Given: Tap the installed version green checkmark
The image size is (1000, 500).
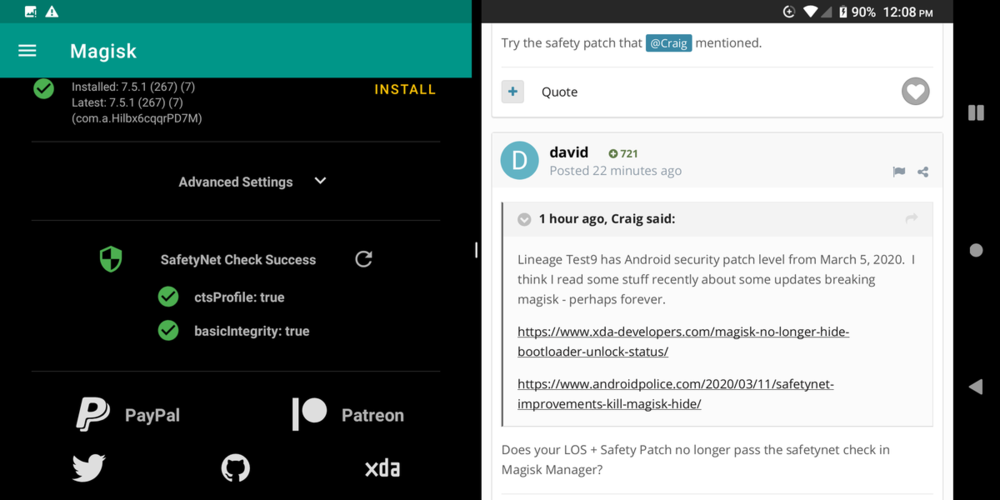Looking at the screenshot, I should point(43,89).
